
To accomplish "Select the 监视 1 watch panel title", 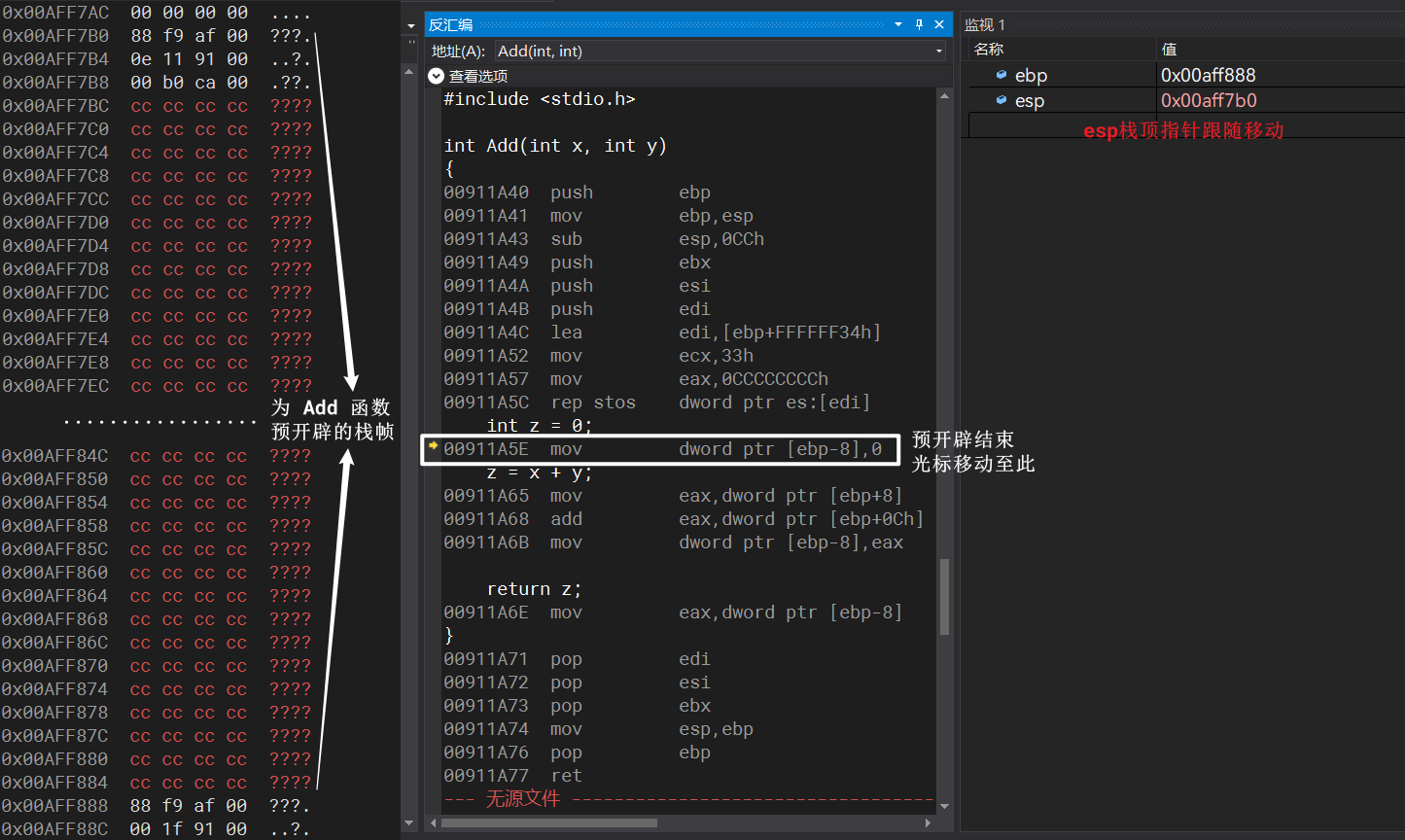I will pyautogui.click(x=985, y=25).
